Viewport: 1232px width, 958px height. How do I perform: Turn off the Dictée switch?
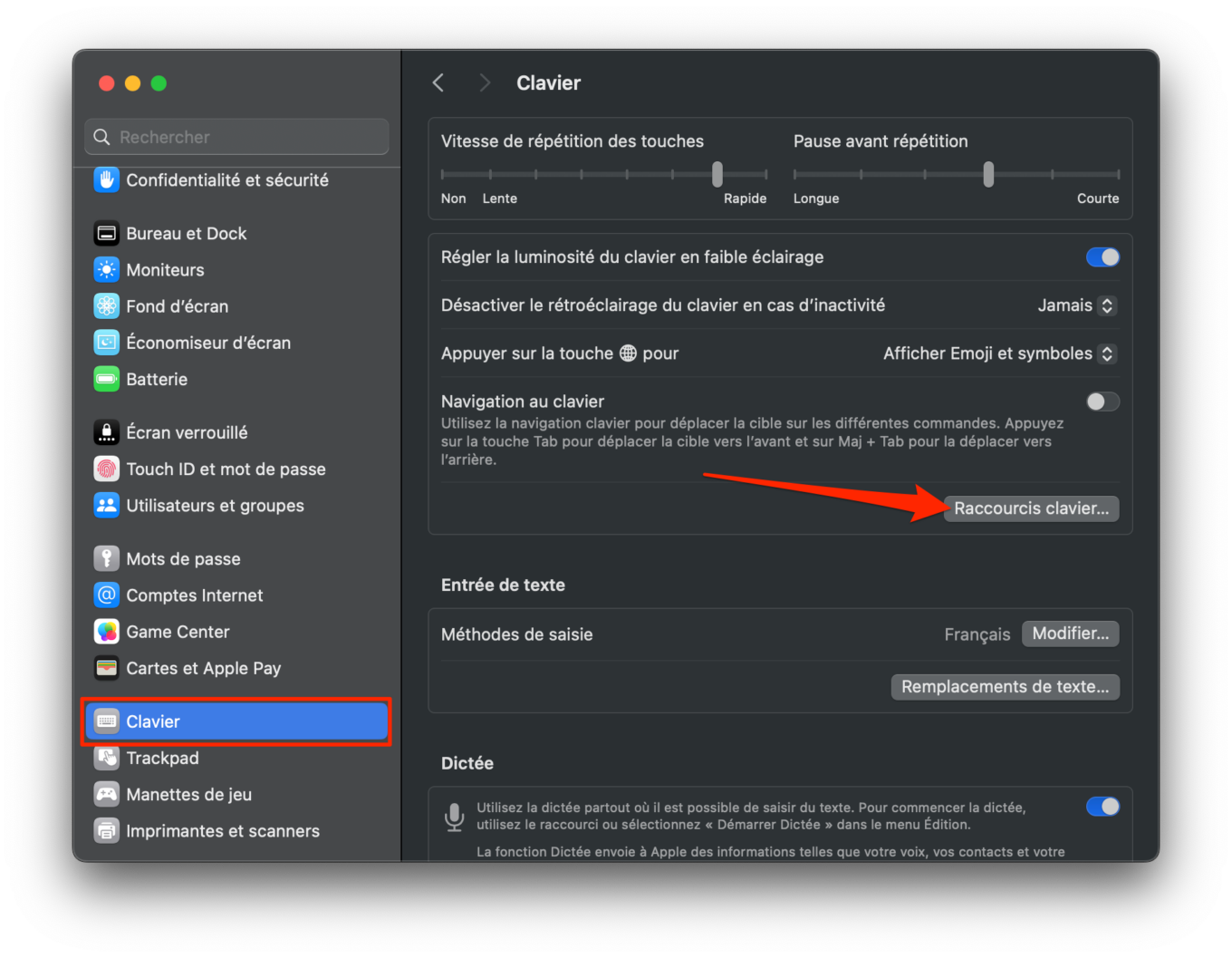(x=1102, y=807)
